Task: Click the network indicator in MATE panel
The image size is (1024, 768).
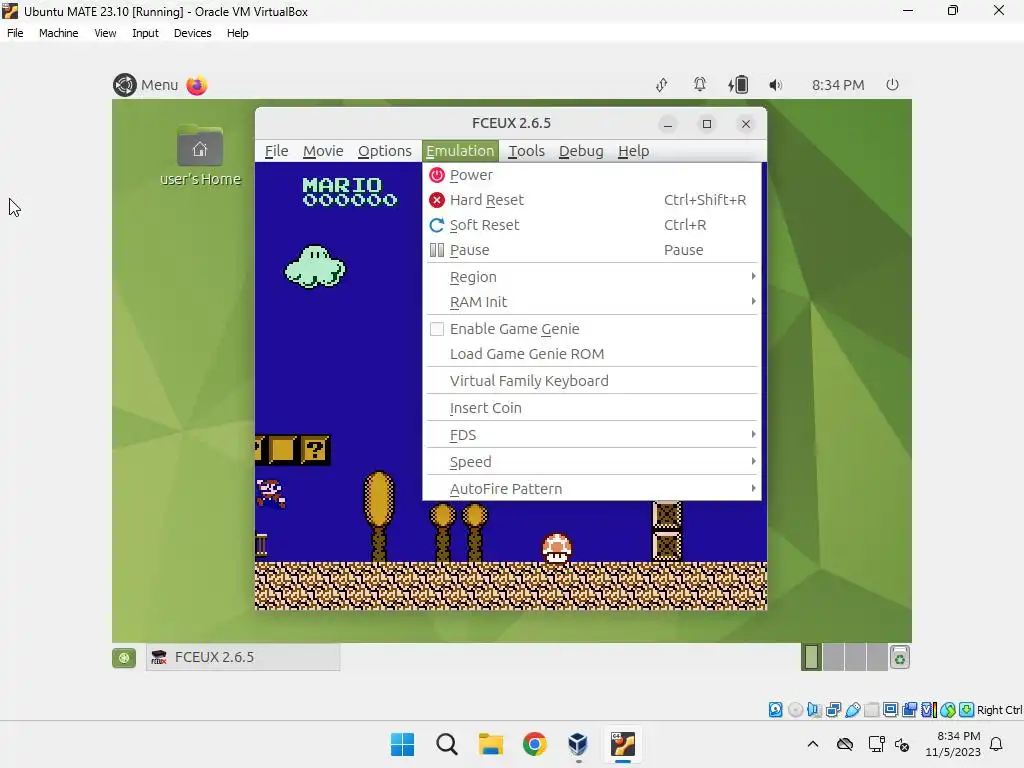Action: coord(662,85)
